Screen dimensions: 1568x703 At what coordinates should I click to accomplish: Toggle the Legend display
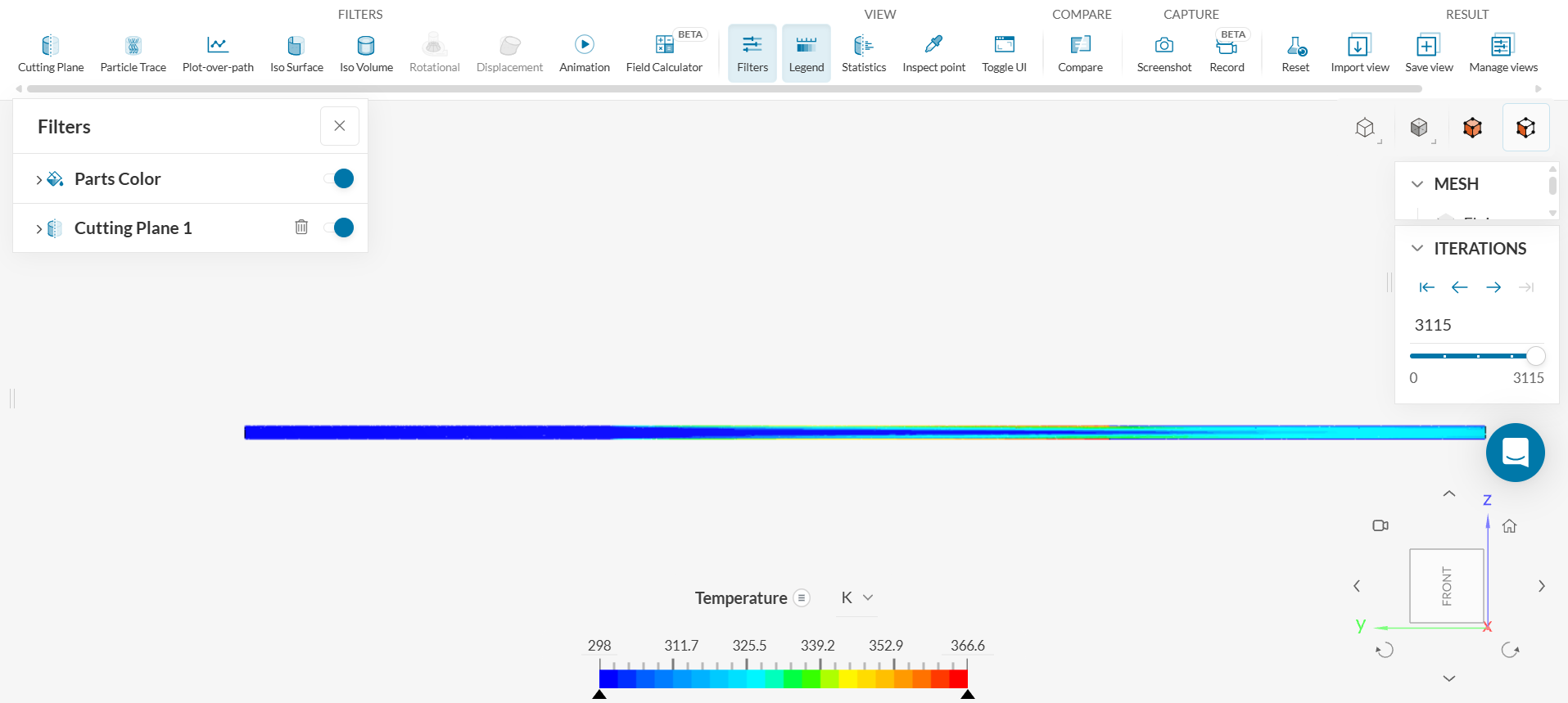pyautogui.click(x=807, y=54)
